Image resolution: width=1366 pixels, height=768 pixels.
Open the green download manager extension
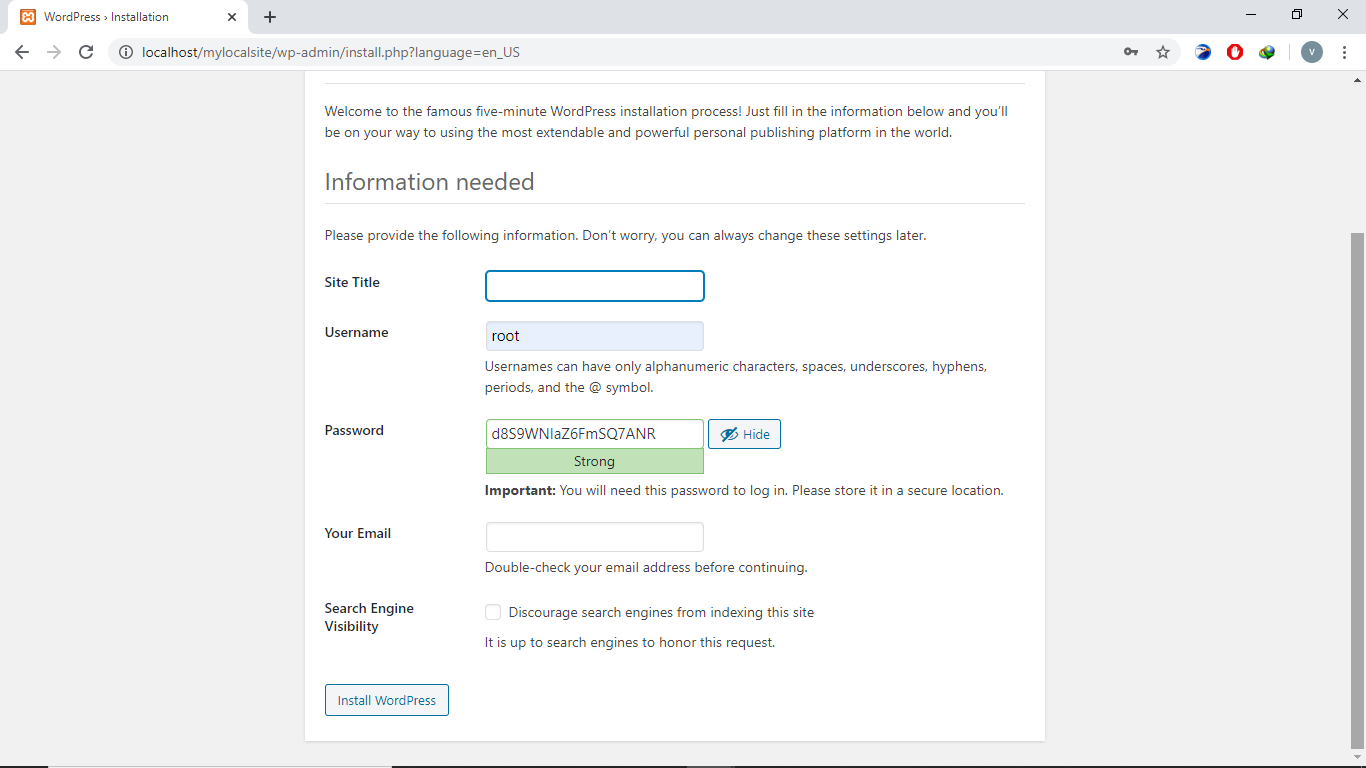tap(1267, 52)
